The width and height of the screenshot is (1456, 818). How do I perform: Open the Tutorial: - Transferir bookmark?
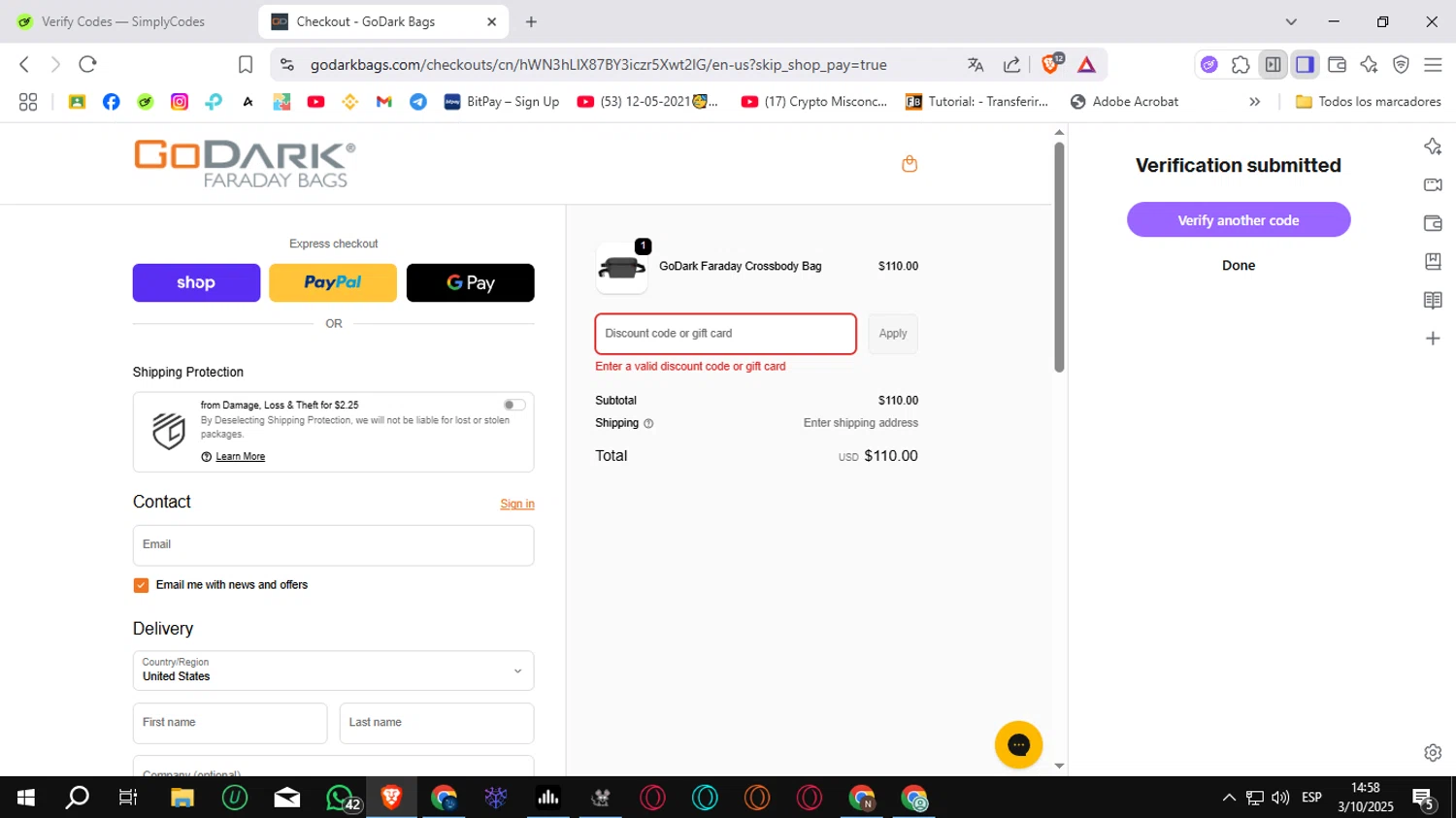point(976,102)
